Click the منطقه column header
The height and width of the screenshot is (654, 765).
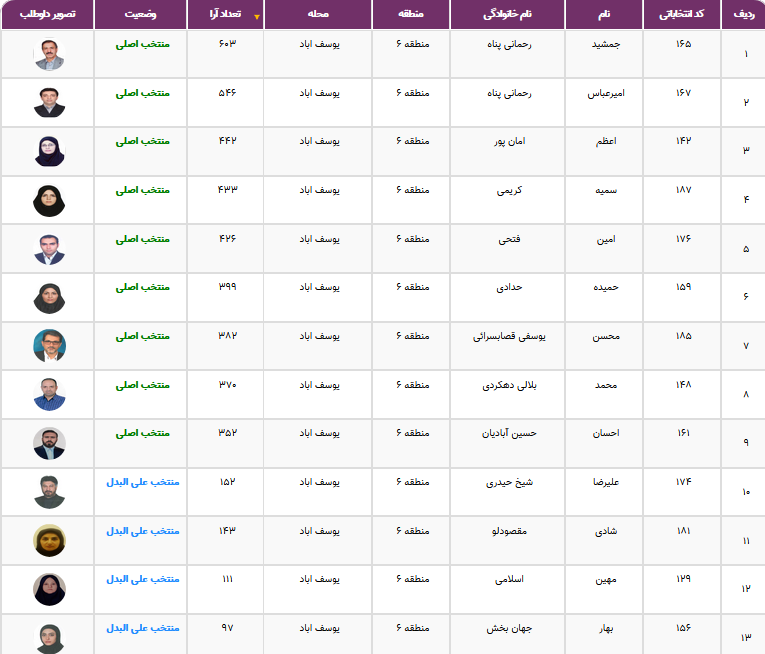click(411, 14)
